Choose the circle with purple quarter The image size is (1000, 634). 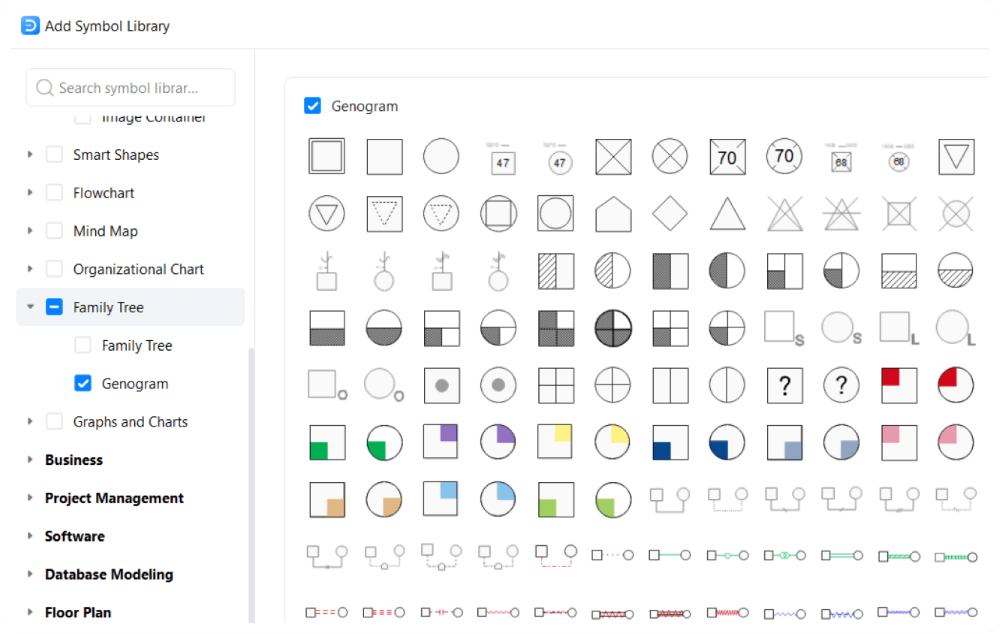pos(498,443)
